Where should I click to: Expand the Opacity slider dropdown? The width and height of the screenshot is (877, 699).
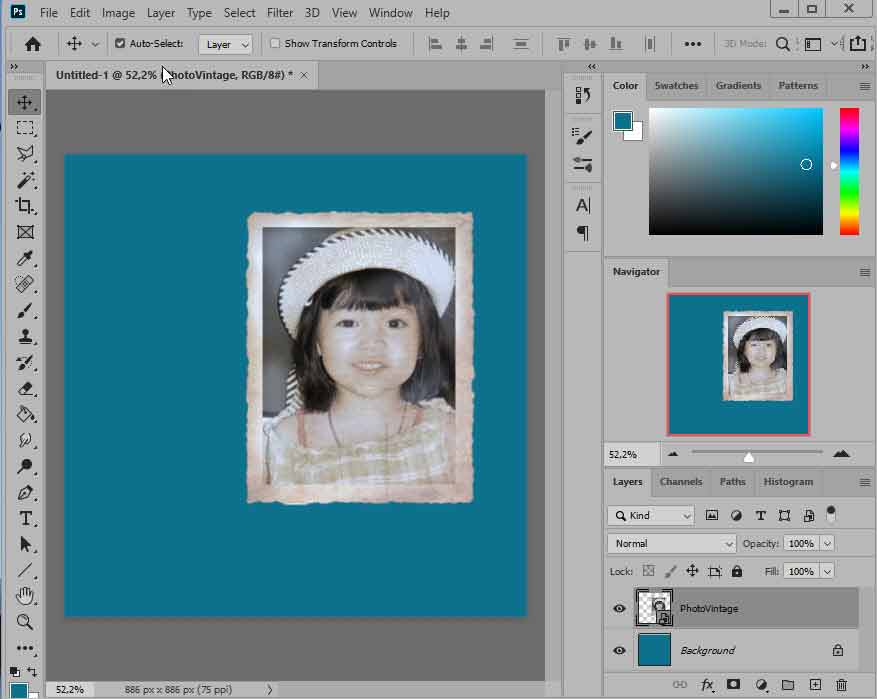(827, 544)
